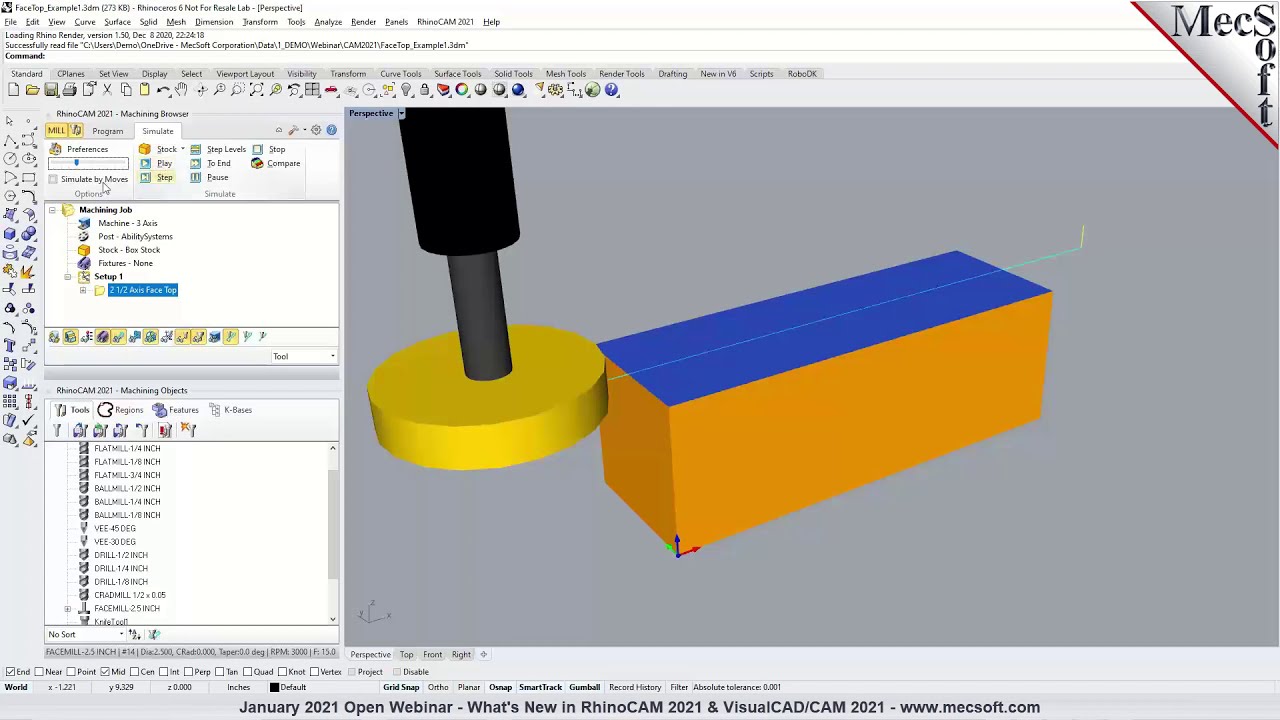Click the Zoom Extents icon
Image resolution: width=1280 pixels, height=720 pixels.
[x=256, y=90]
